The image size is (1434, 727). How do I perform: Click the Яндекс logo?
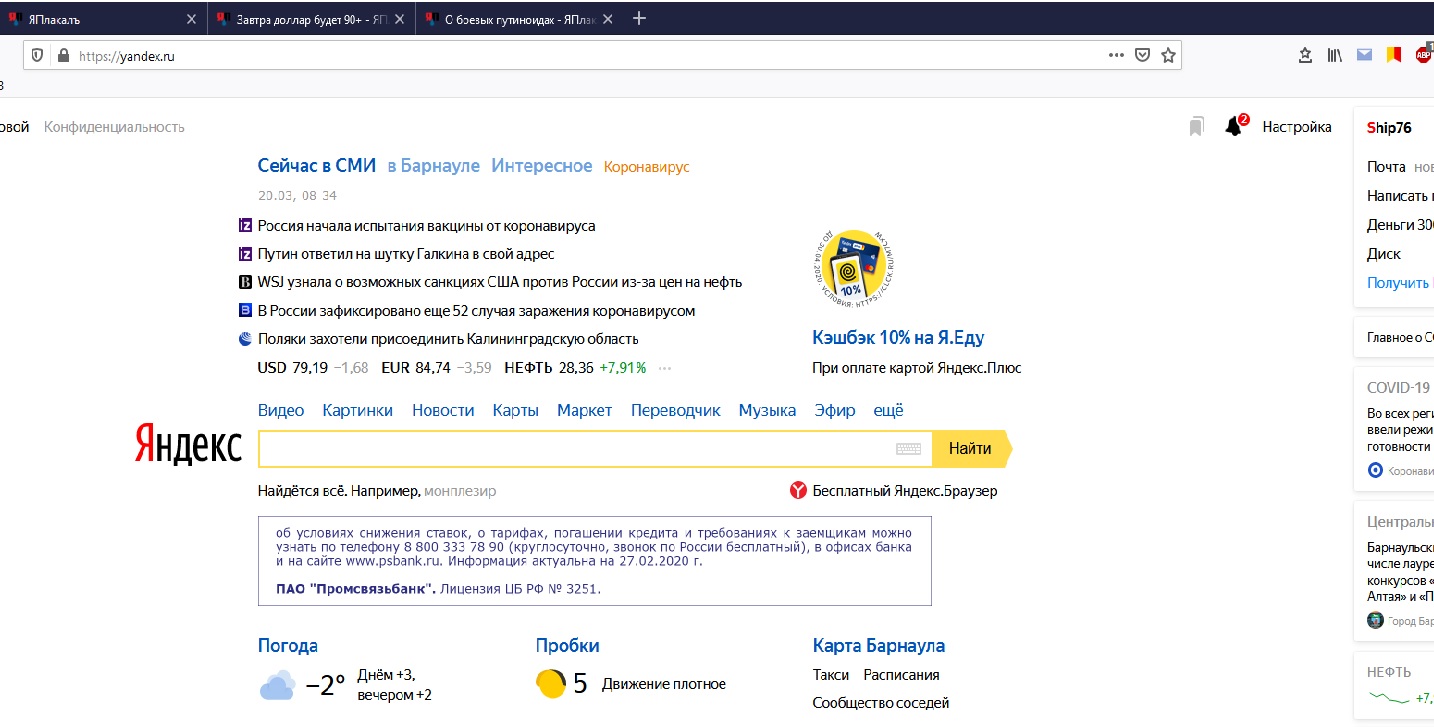point(188,445)
